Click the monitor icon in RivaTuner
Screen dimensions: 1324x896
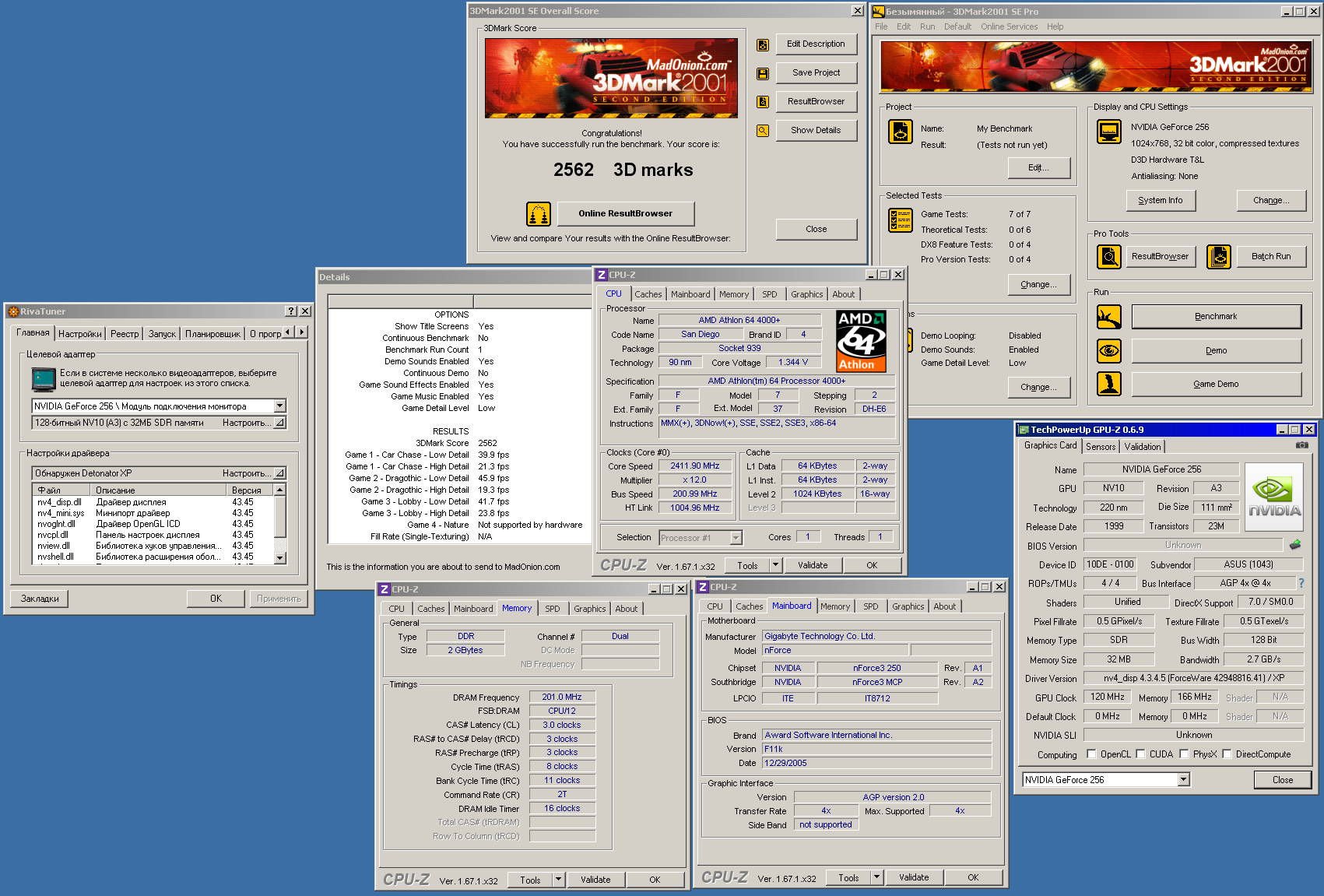tap(44, 379)
